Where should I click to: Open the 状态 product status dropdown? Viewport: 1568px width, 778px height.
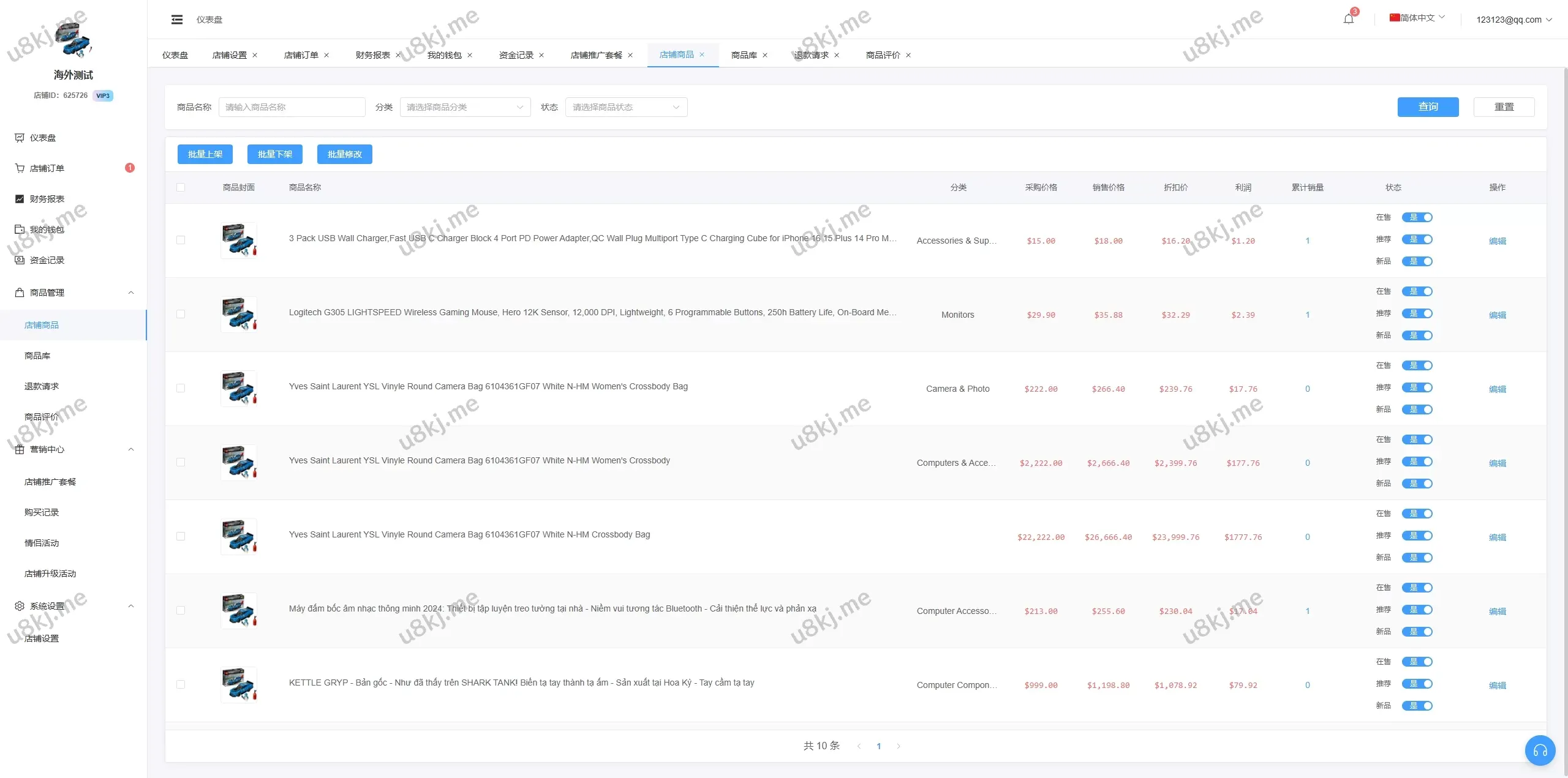pos(626,107)
